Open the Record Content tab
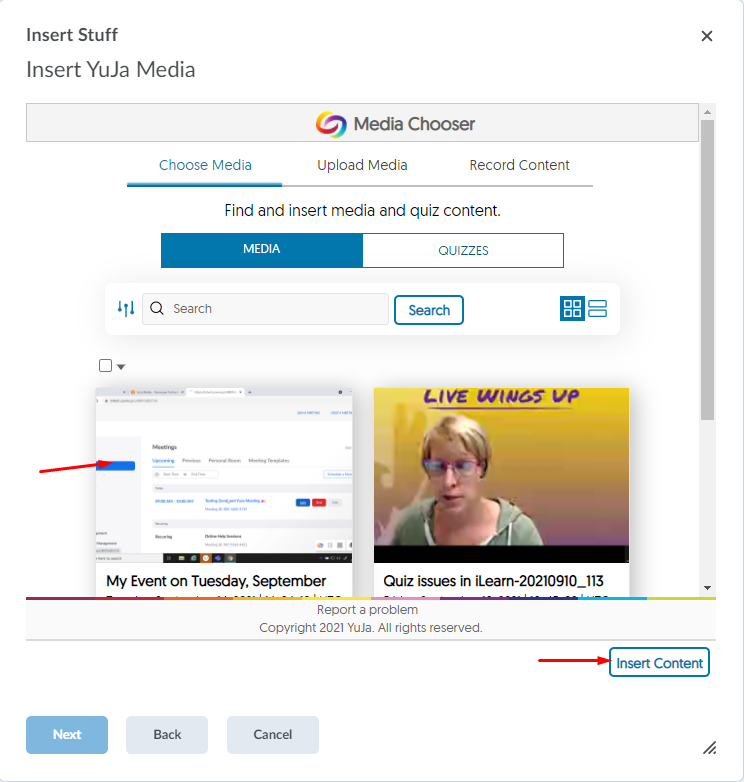Viewport: 744px width, 782px height. tap(519, 165)
